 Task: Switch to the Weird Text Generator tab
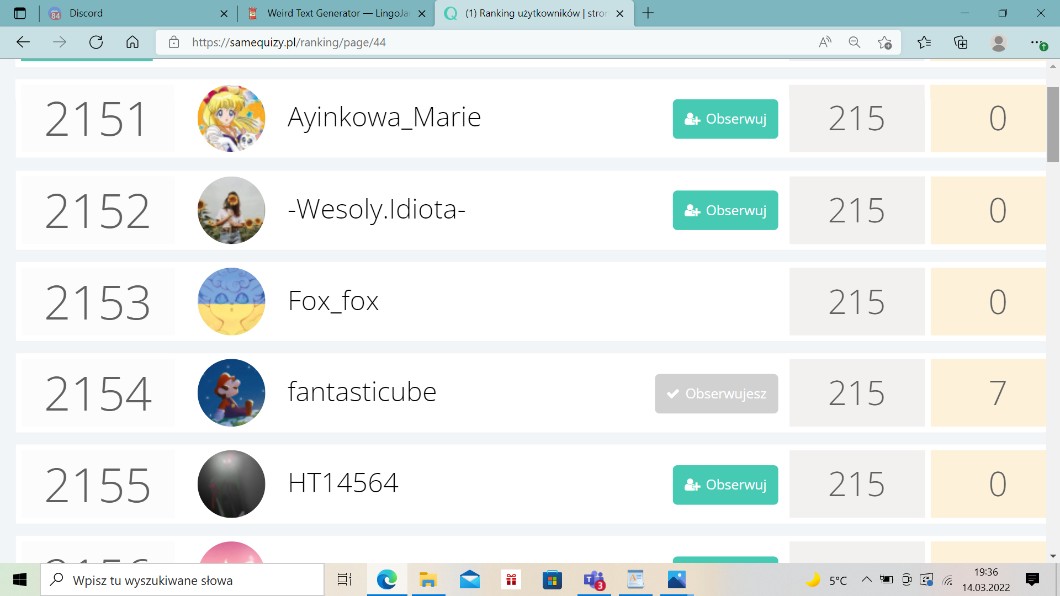coord(335,13)
